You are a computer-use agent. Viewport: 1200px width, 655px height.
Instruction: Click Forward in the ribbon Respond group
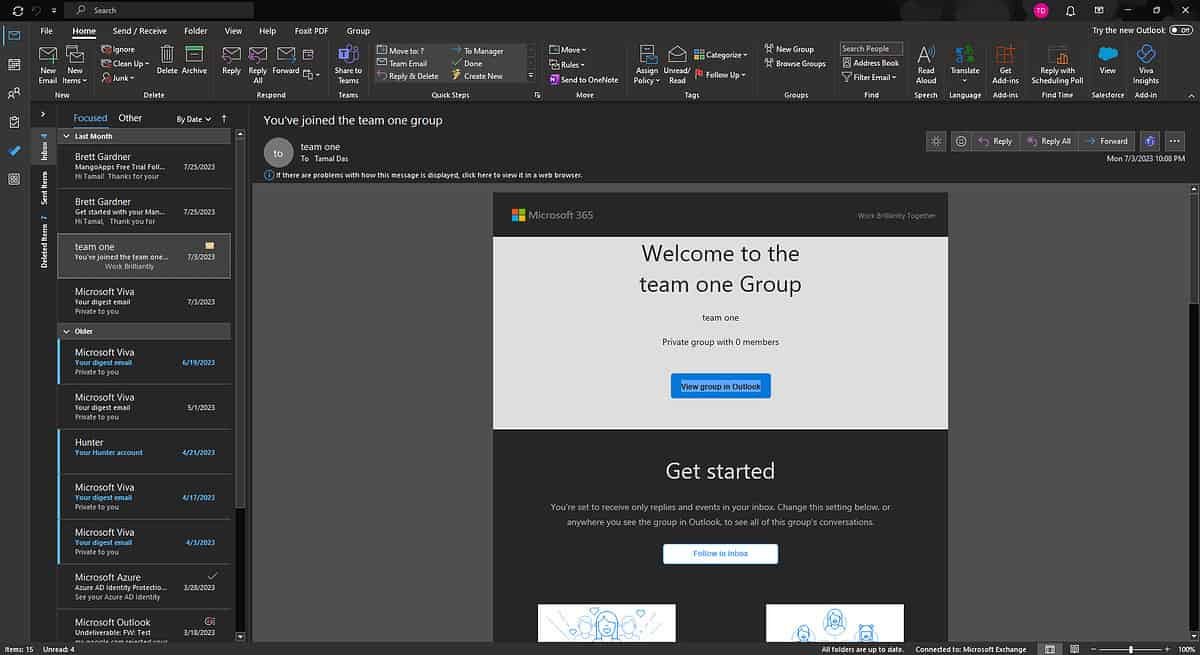point(286,59)
